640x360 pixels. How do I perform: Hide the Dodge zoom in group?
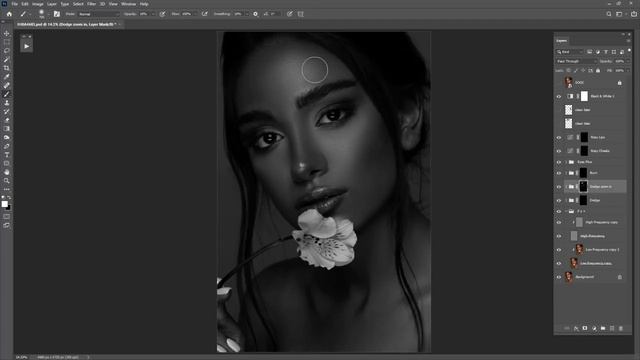click(x=559, y=187)
